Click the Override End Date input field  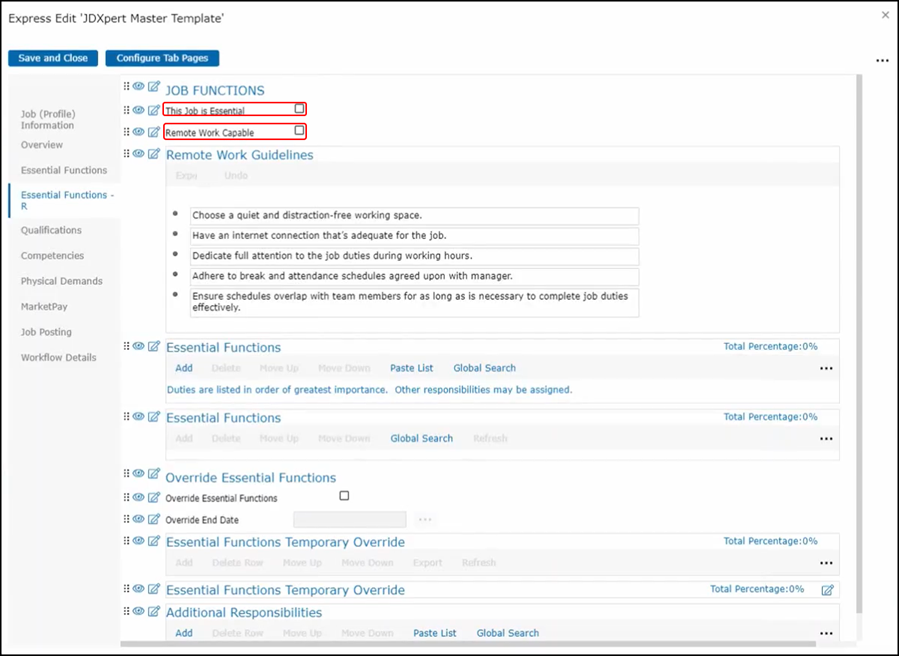(349, 520)
